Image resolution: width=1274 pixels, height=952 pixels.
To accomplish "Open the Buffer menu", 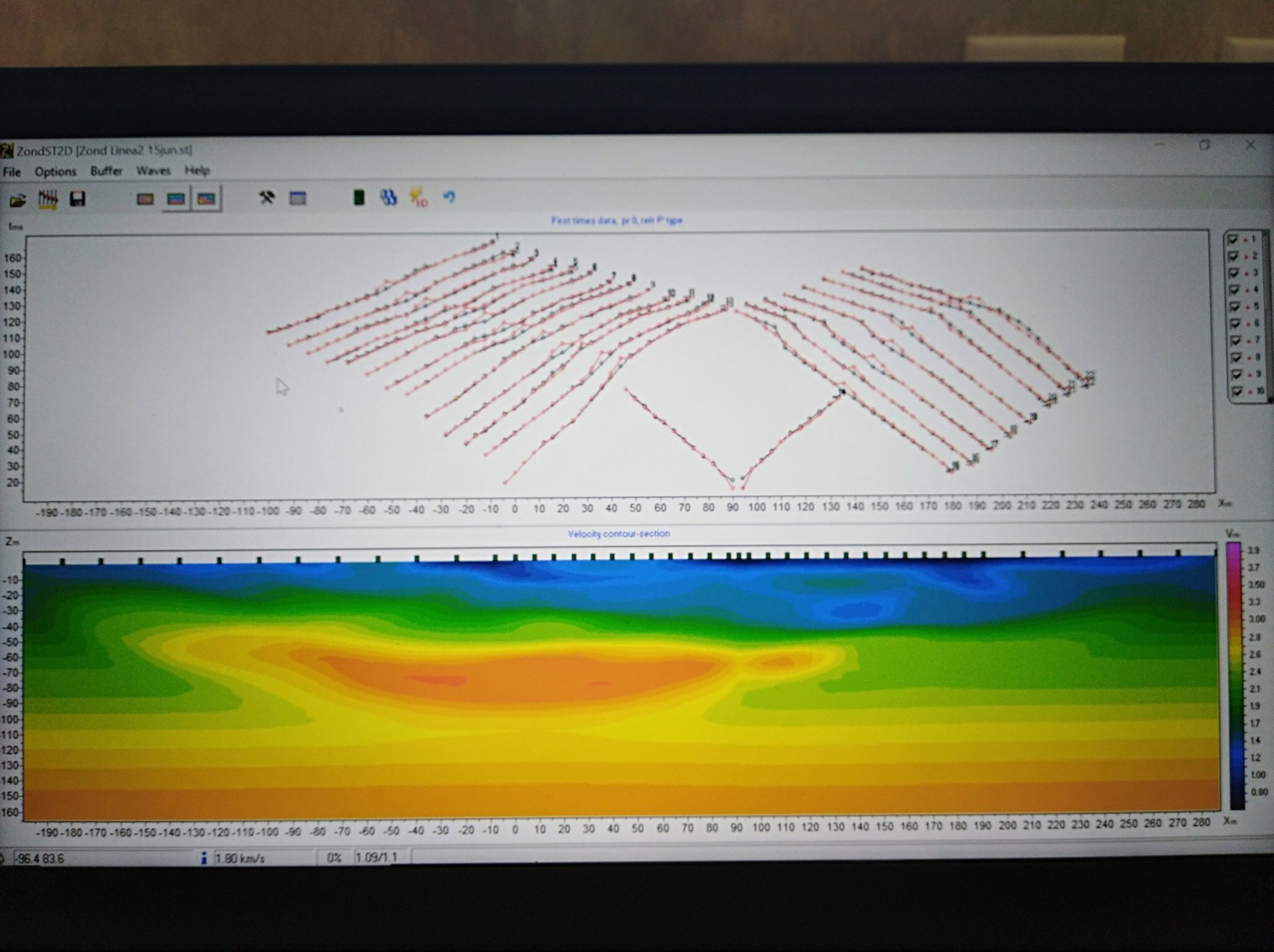I will point(106,171).
